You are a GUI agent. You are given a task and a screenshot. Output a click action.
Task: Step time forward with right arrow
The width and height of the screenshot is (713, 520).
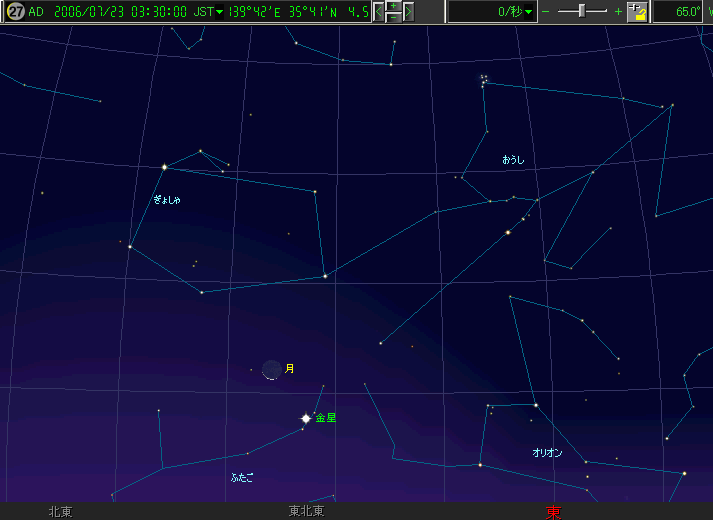click(409, 12)
